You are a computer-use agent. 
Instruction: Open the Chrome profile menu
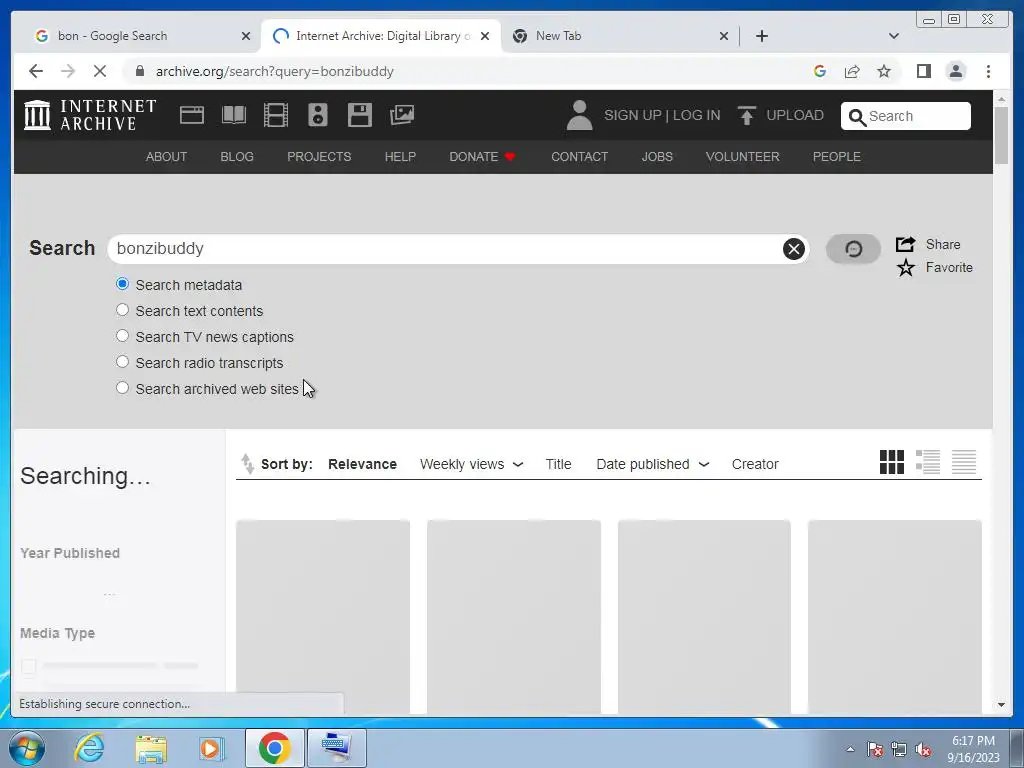(x=955, y=71)
